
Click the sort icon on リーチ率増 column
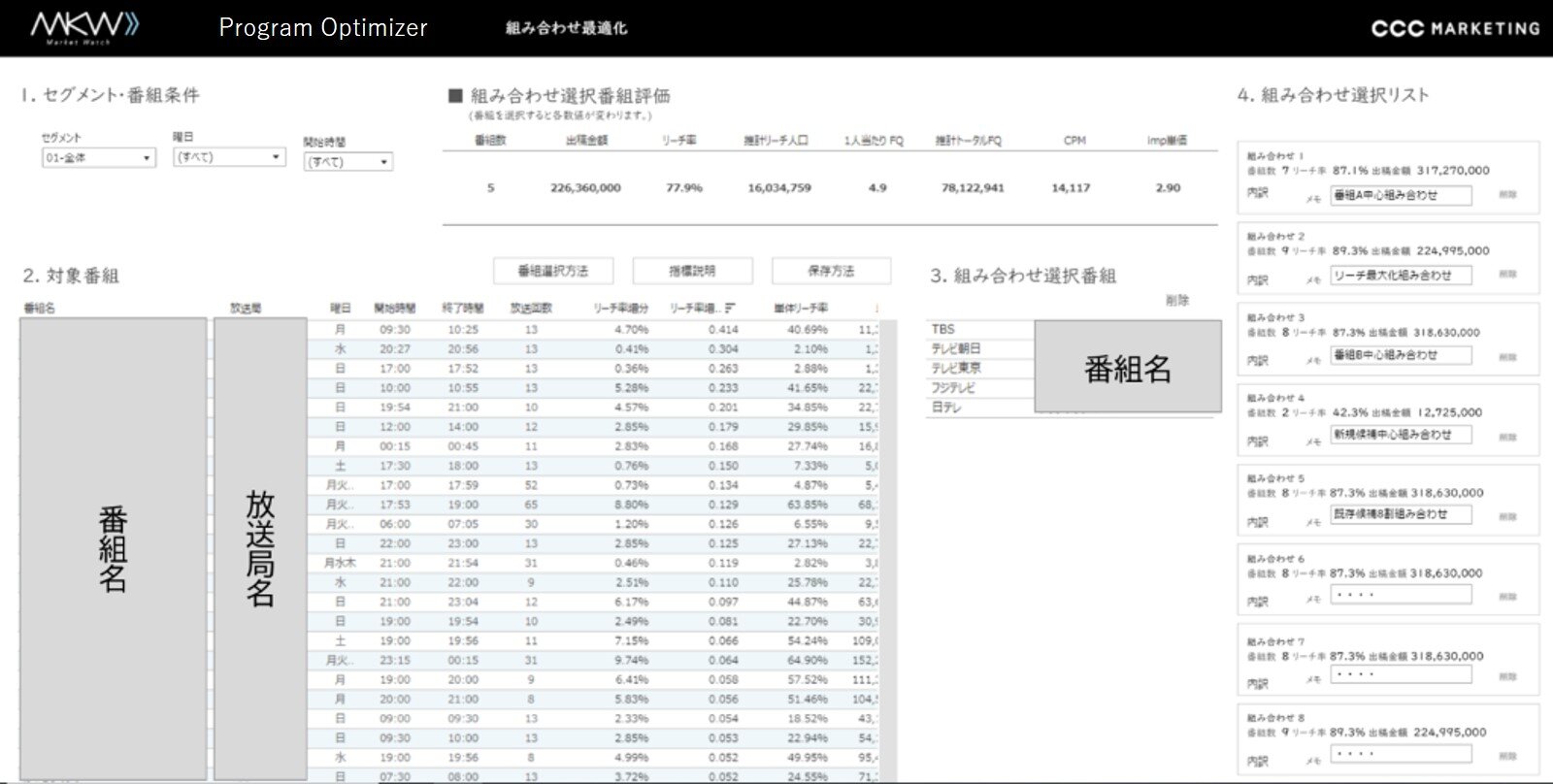[x=730, y=309]
